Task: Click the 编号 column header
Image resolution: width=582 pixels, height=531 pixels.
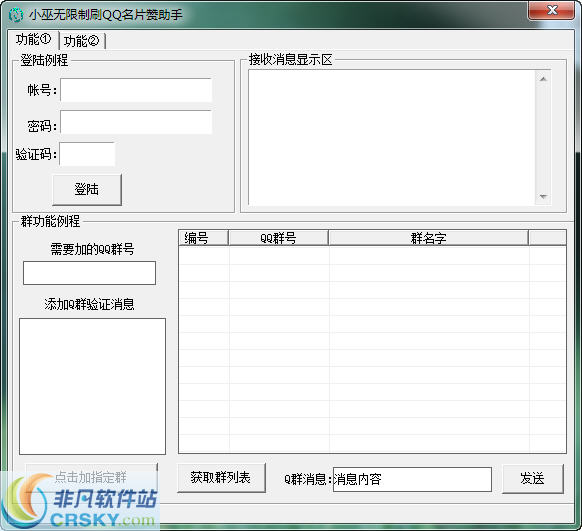Action: point(203,238)
